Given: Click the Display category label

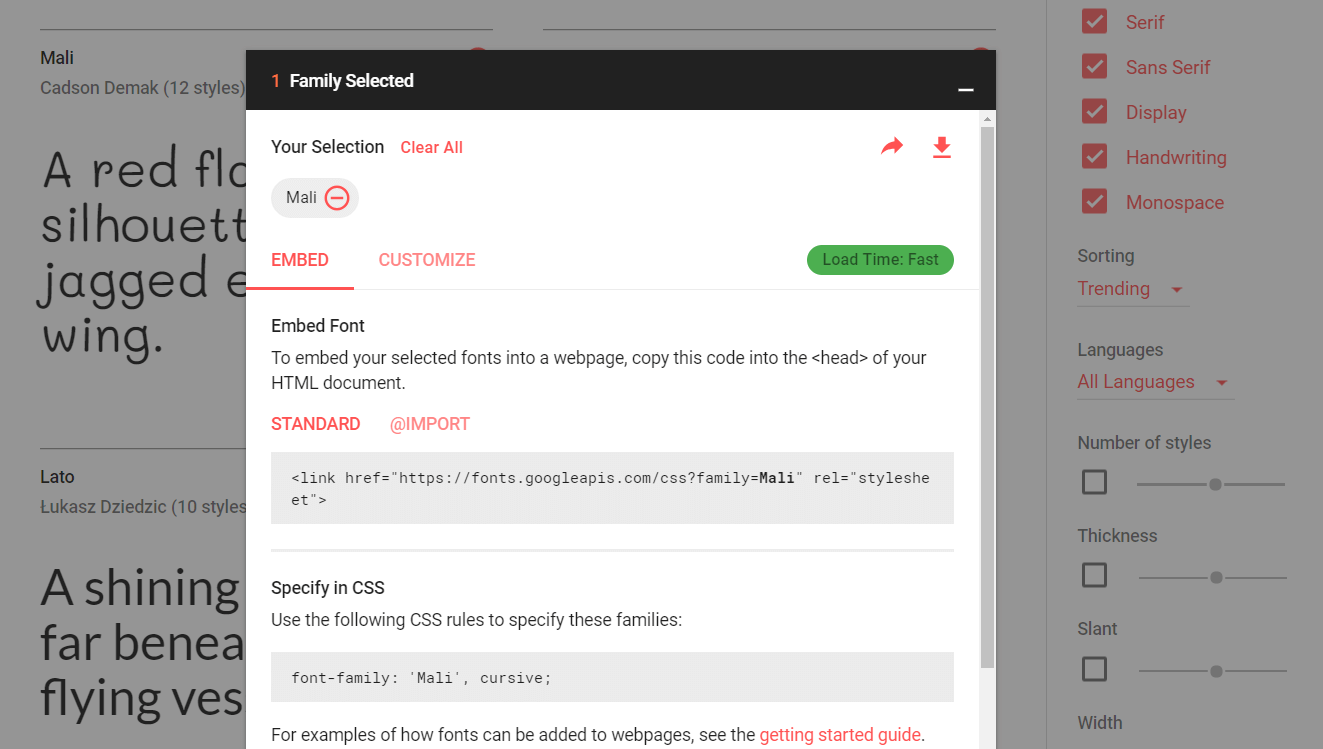Looking at the screenshot, I should point(1156,112).
